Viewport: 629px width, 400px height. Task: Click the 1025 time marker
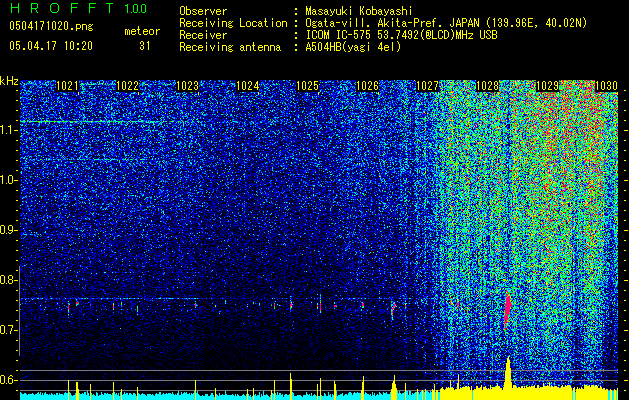[307, 86]
